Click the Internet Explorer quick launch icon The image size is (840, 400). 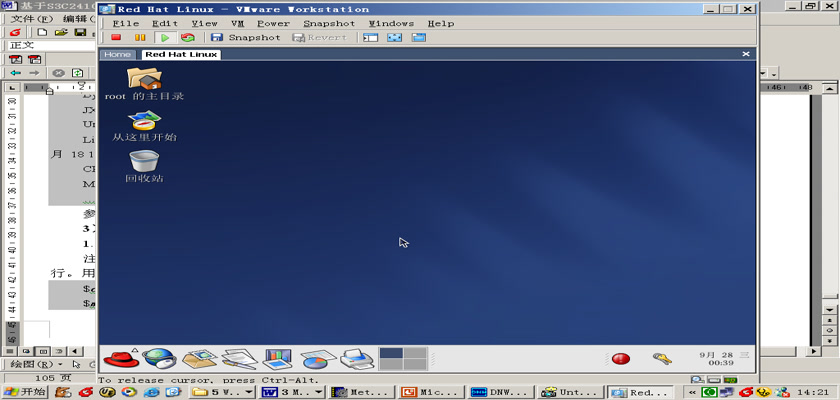tap(151, 392)
